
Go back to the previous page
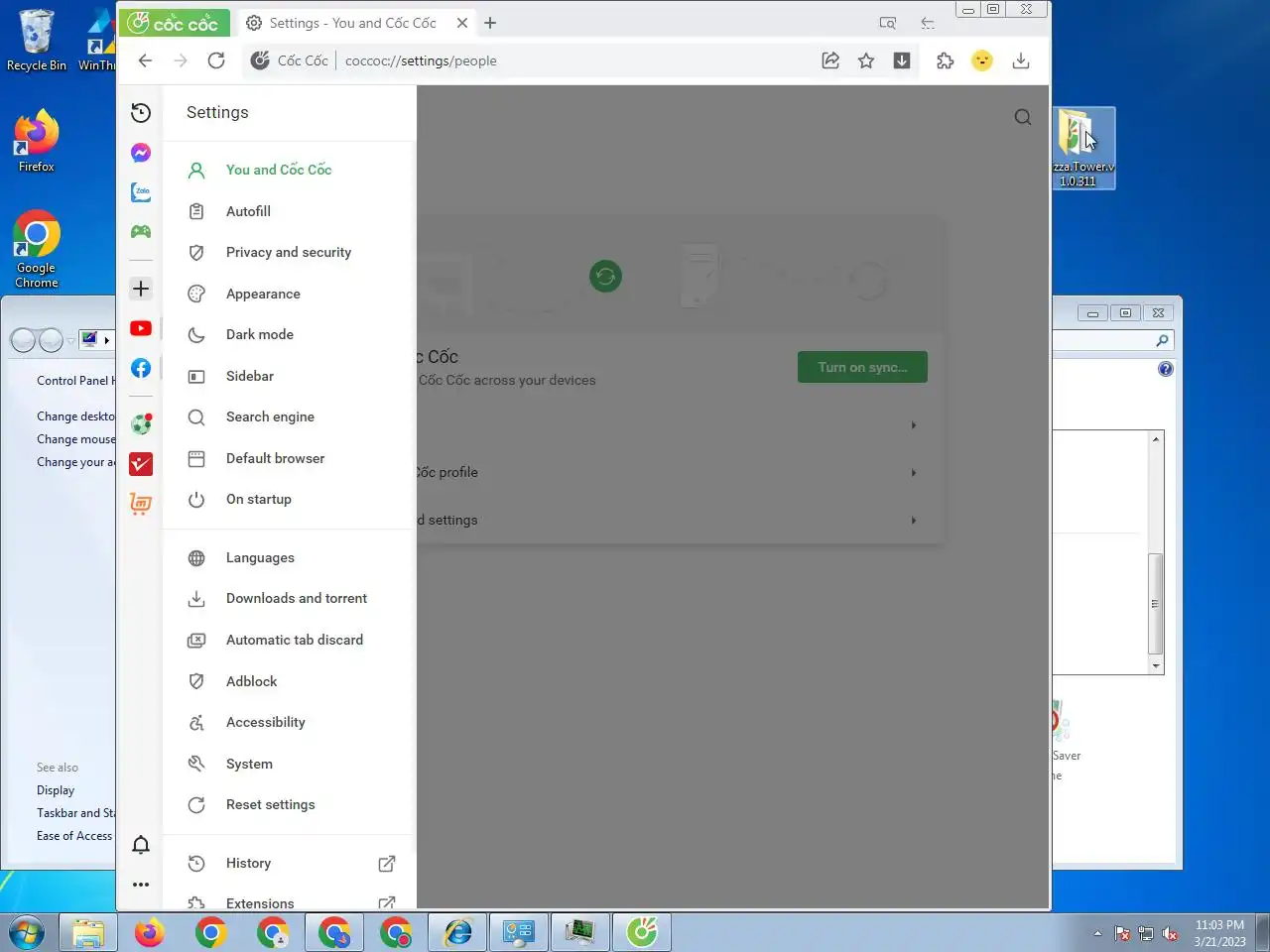click(145, 60)
